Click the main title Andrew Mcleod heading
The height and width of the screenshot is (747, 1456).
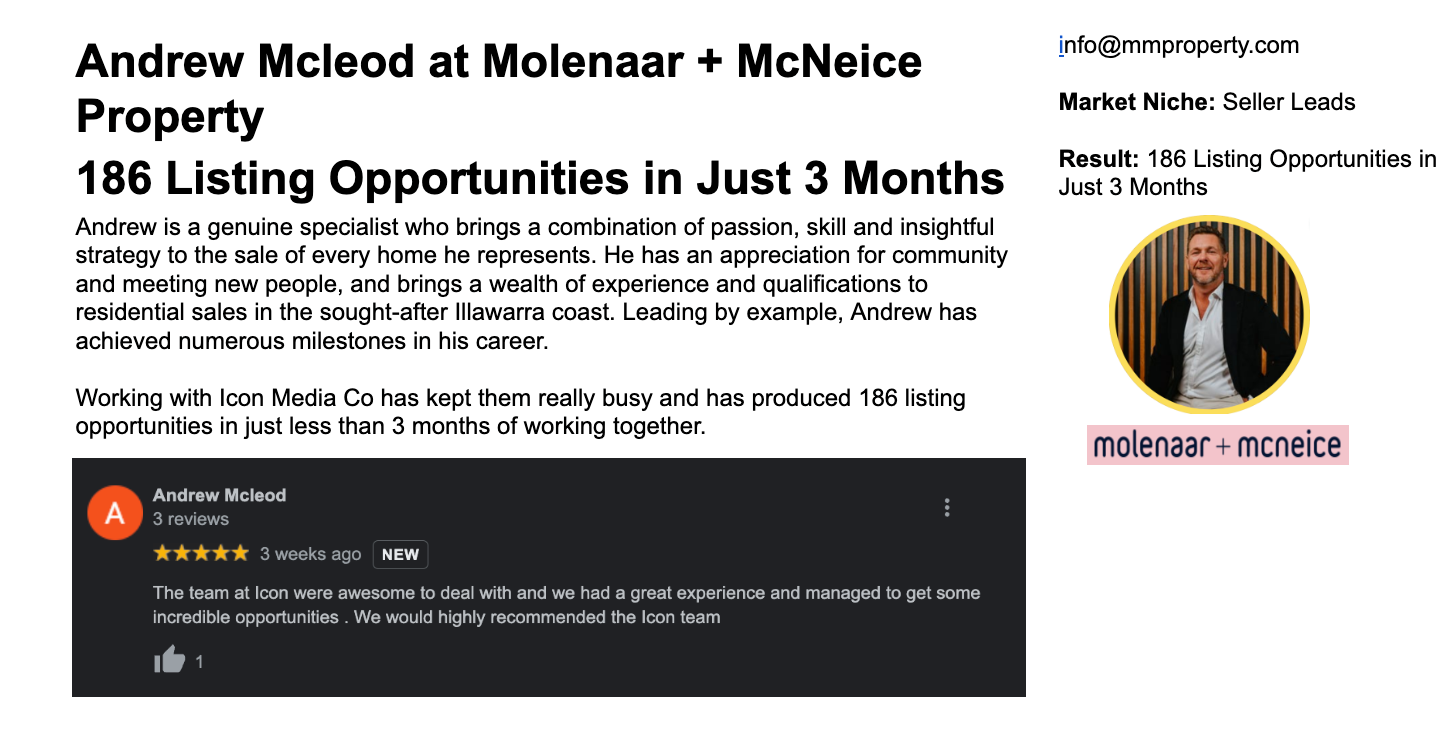499,89
